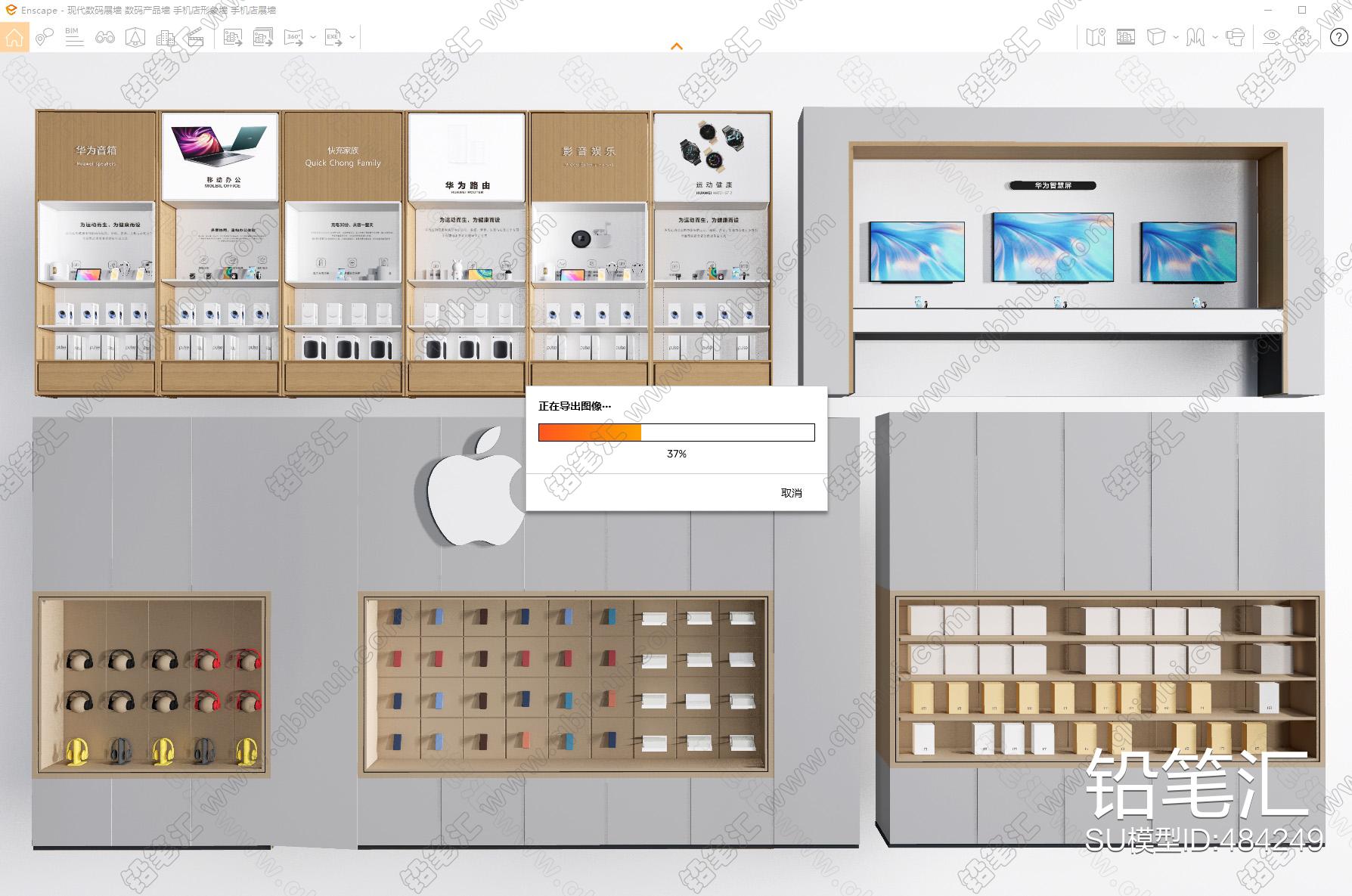Open general settings gear icon

point(1302,37)
